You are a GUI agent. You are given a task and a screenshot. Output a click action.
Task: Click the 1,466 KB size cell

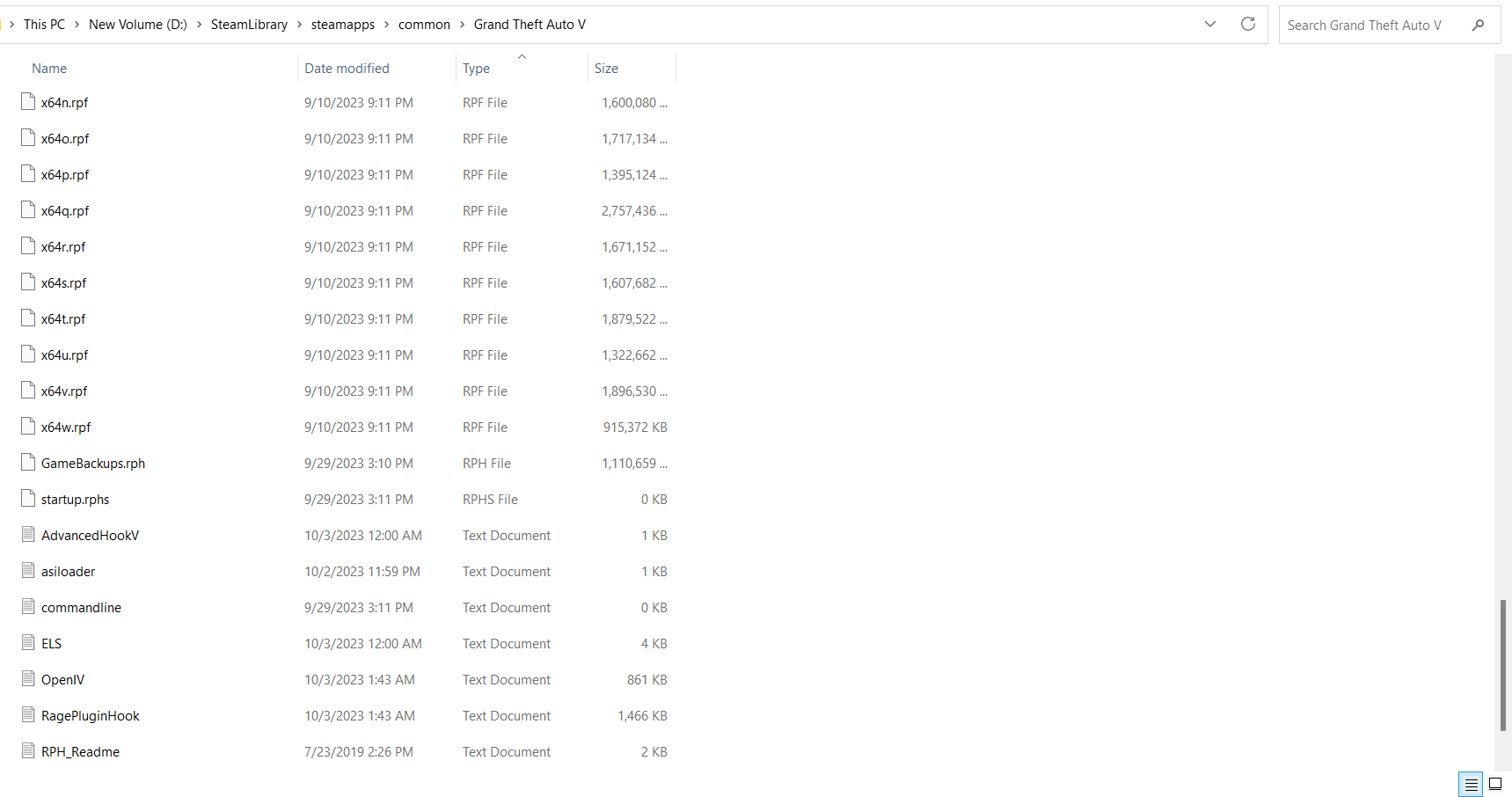click(x=642, y=716)
